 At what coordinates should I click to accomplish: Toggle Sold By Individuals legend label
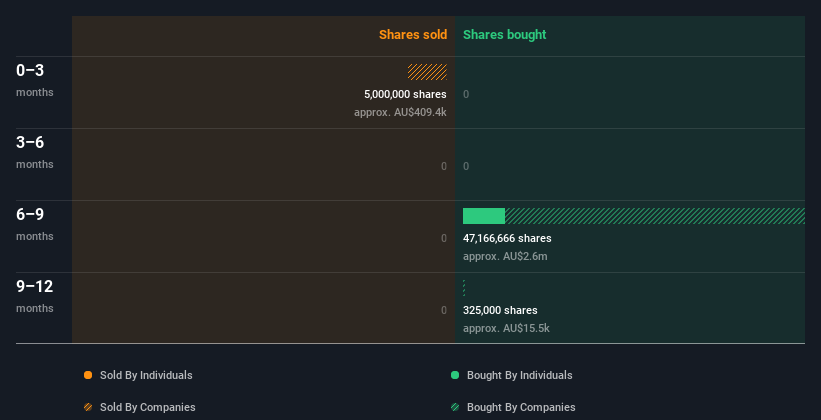[146, 375]
